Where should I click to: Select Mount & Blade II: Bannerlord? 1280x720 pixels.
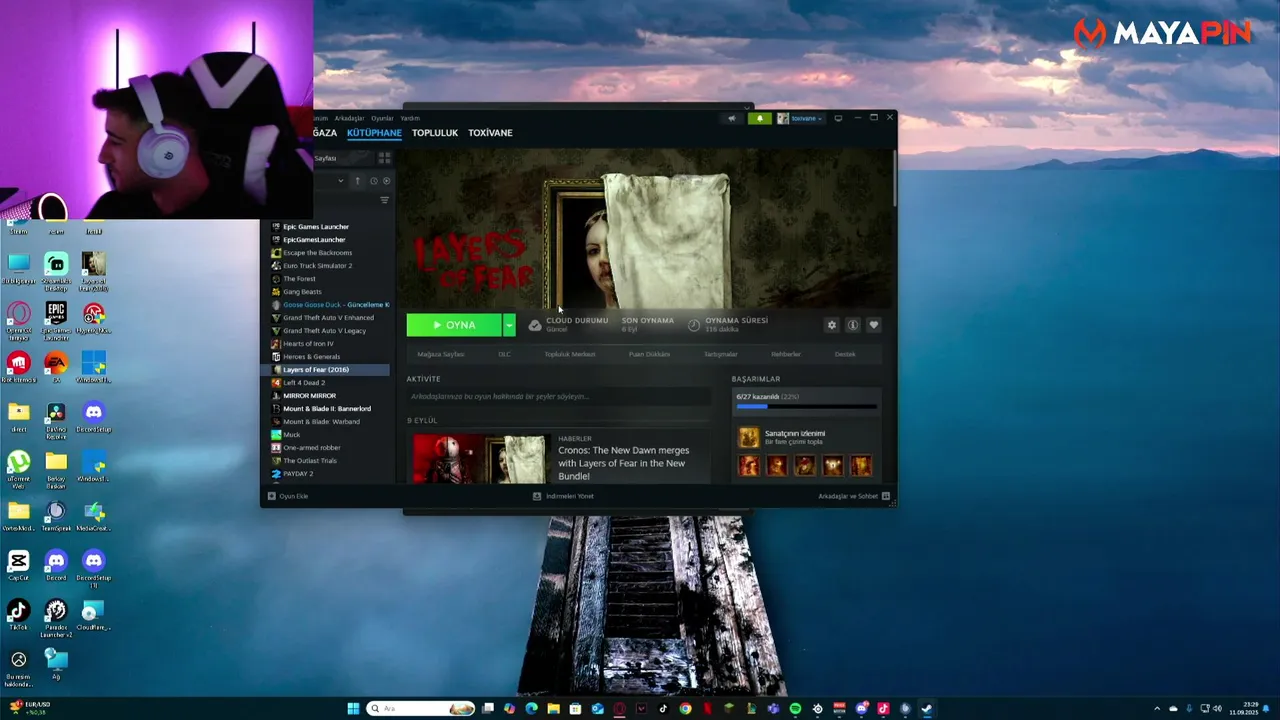pos(327,409)
